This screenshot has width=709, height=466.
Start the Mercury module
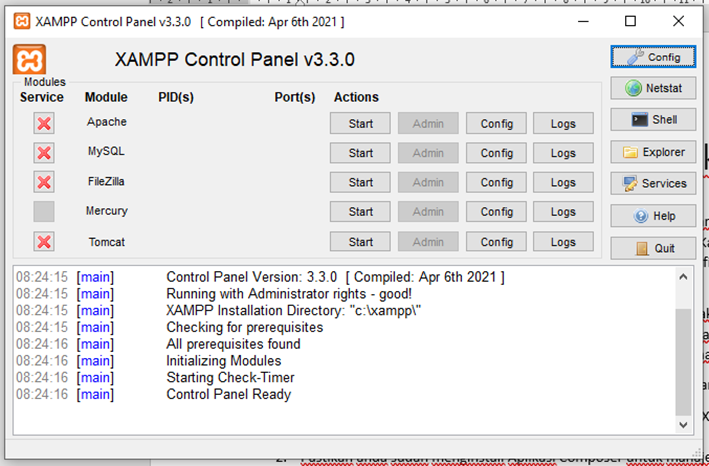pyautogui.click(x=360, y=212)
